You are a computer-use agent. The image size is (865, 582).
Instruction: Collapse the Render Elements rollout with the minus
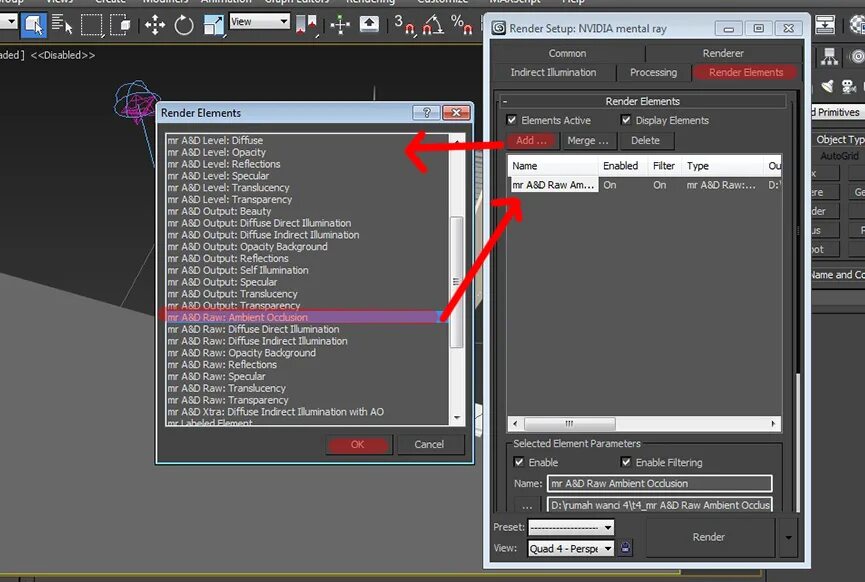(505, 102)
